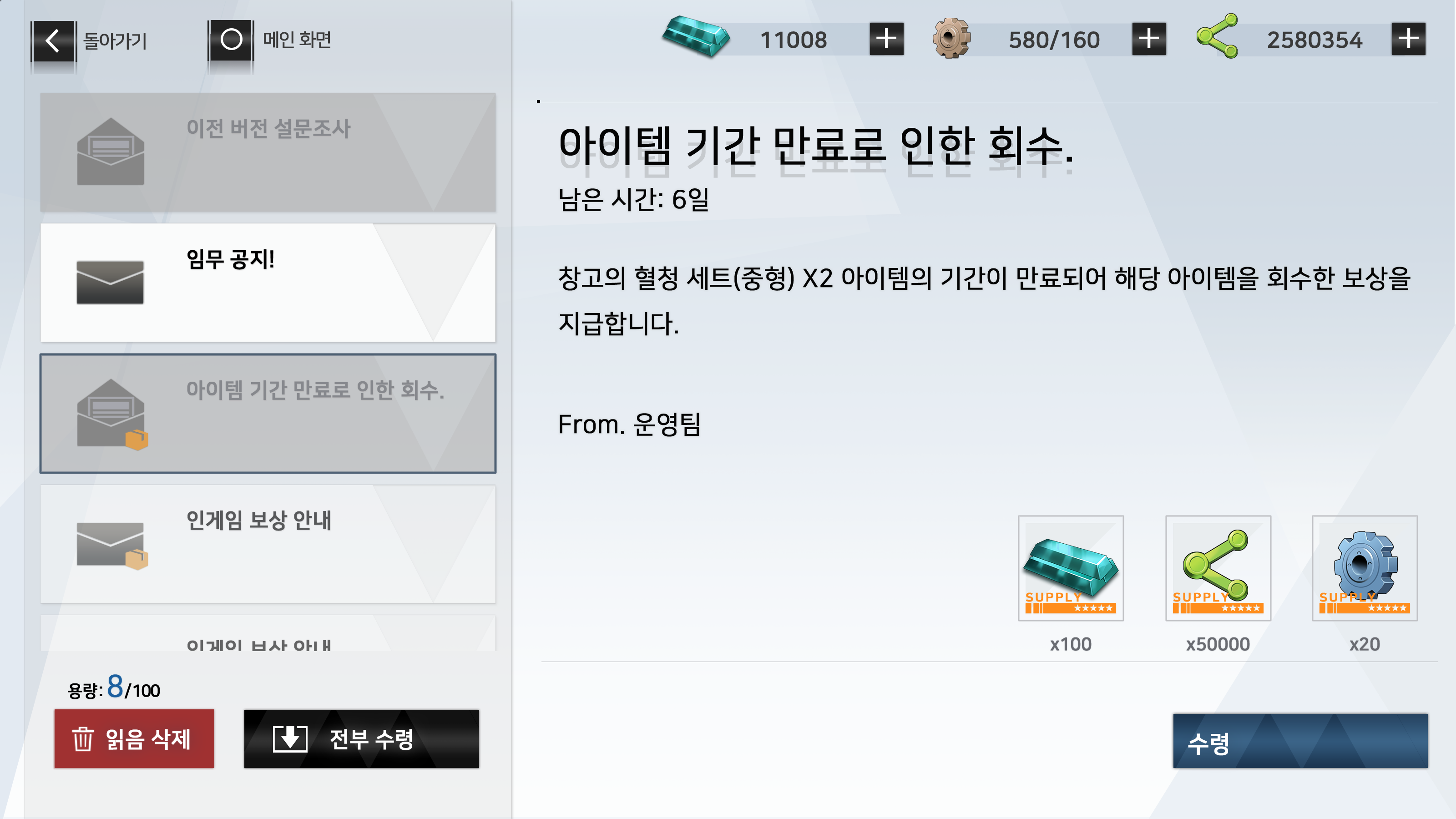The image size is (1456, 819).
Task: View the green node x50000 supply reward
Action: [x=1218, y=568]
